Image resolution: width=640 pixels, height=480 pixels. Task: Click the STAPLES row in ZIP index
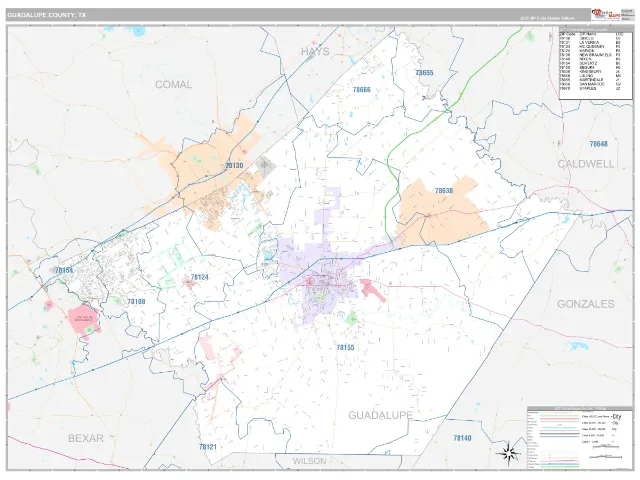[x=590, y=89]
